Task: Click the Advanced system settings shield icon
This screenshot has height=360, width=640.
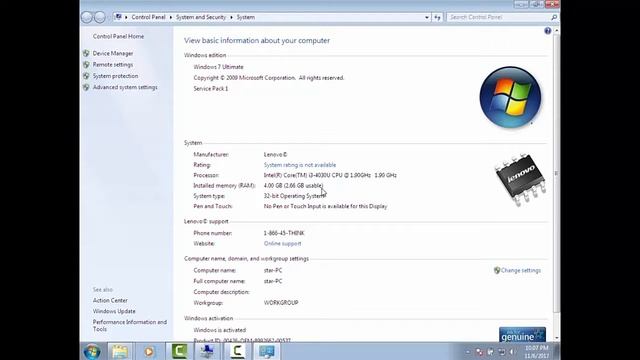Action: click(x=86, y=87)
